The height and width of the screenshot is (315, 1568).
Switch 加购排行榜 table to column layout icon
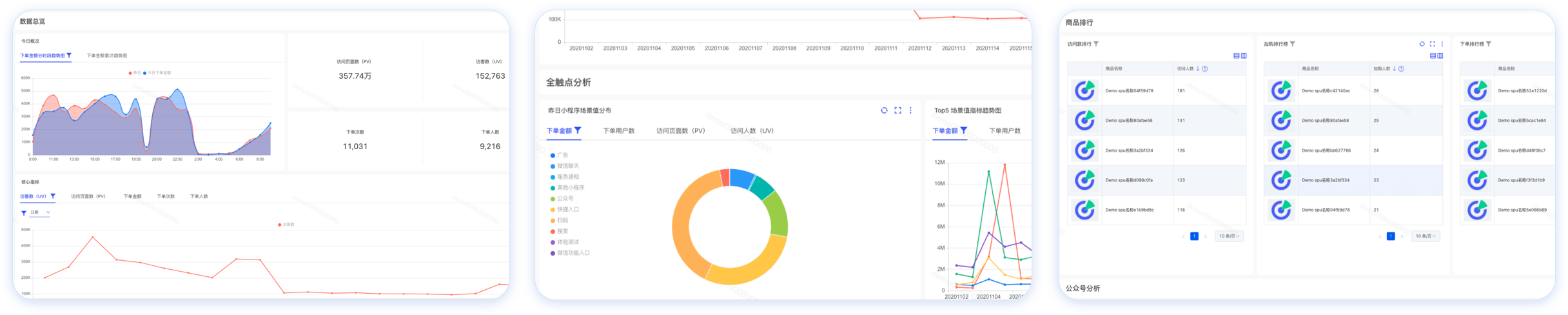(x=1440, y=56)
